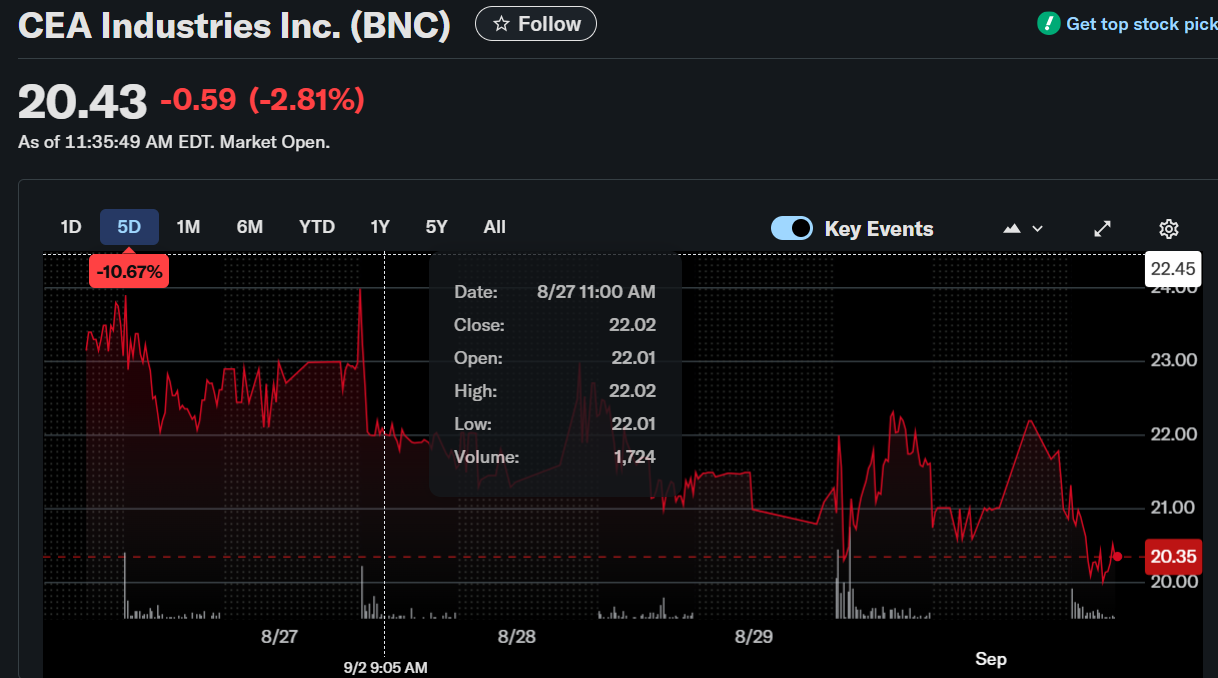The height and width of the screenshot is (678, 1218).
Task: Select the 5D chart range
Action: [x=129, y=227]
